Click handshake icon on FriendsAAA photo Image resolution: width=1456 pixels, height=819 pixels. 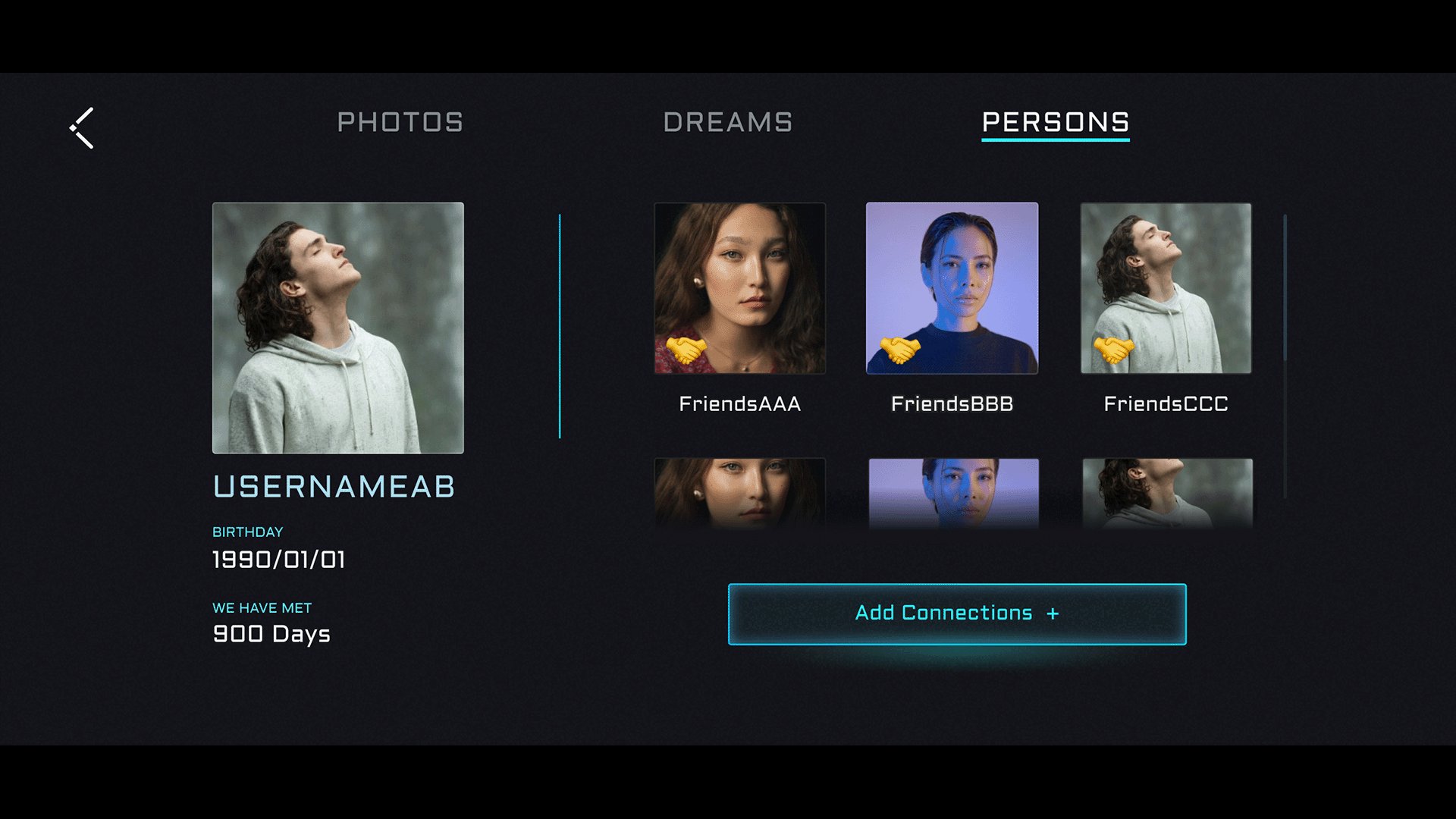686,350
